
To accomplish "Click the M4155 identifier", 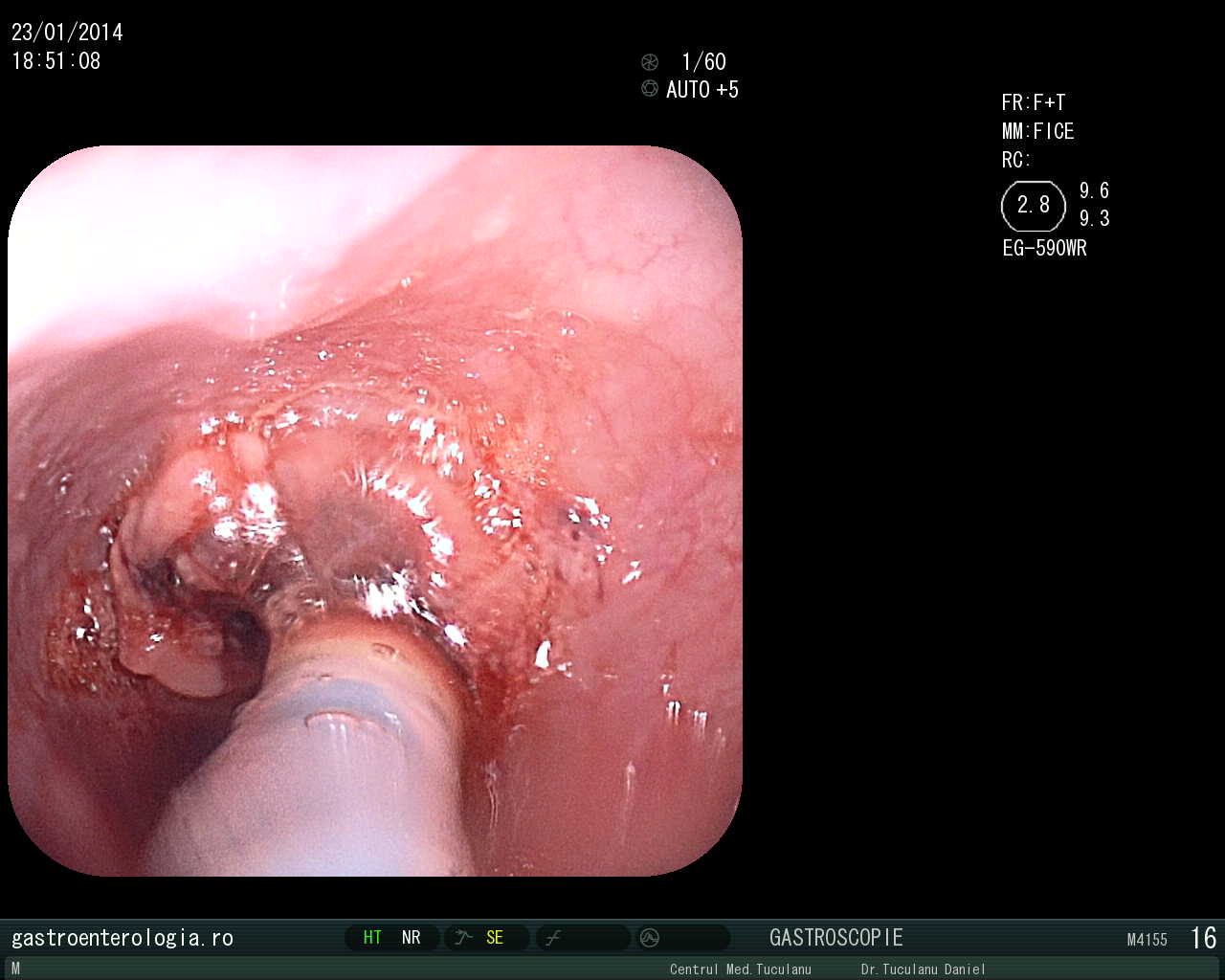I will 1147,940.
